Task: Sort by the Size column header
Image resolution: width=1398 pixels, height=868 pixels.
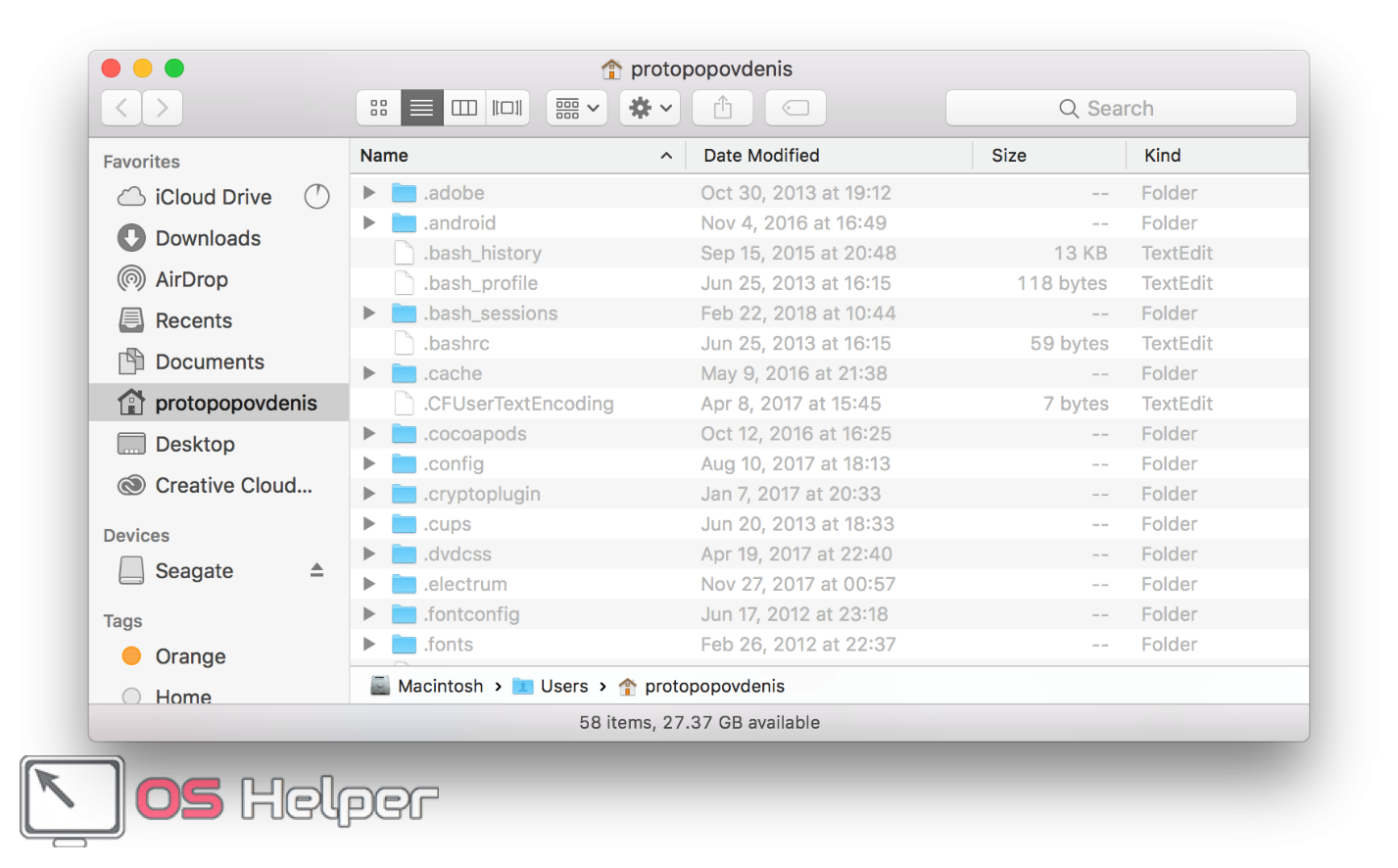Action: coord(1009,155)
